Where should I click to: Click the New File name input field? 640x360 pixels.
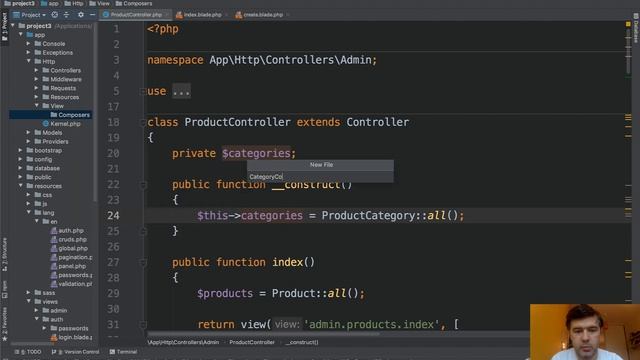click(320, 177)
